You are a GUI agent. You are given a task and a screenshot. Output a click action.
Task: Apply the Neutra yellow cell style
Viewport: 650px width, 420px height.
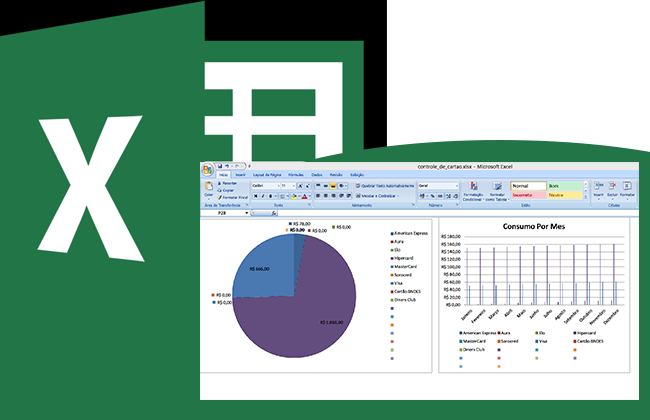[565, 195]
